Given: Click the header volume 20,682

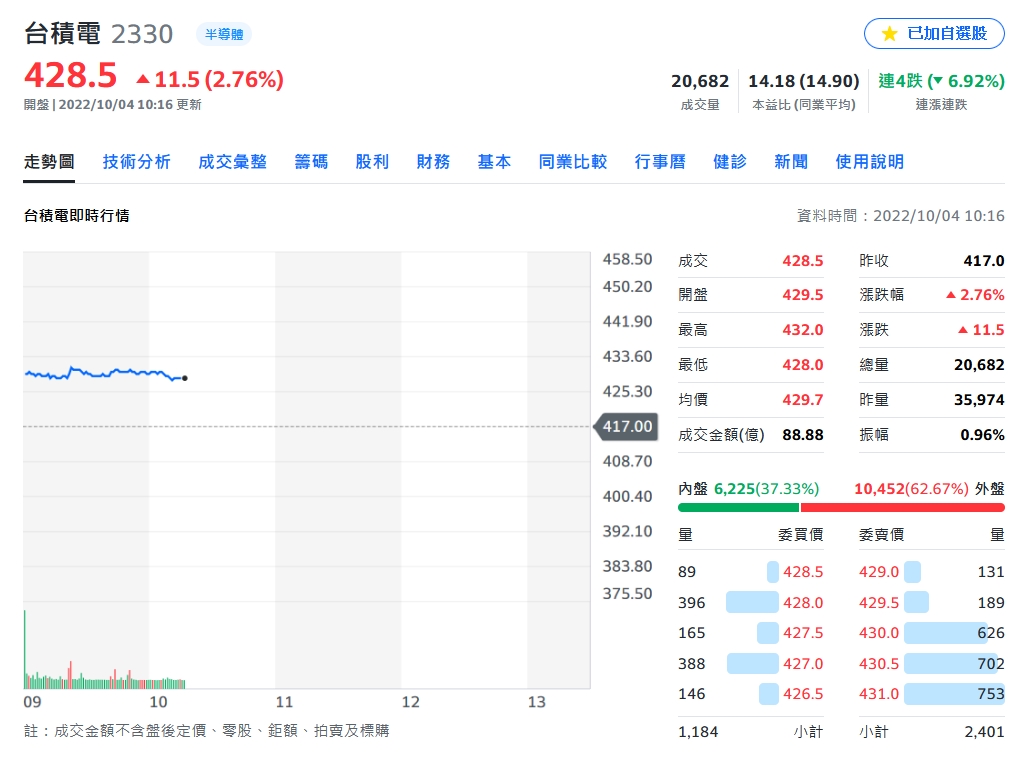Looking at the screenshot, I should (x=700, y=81).
